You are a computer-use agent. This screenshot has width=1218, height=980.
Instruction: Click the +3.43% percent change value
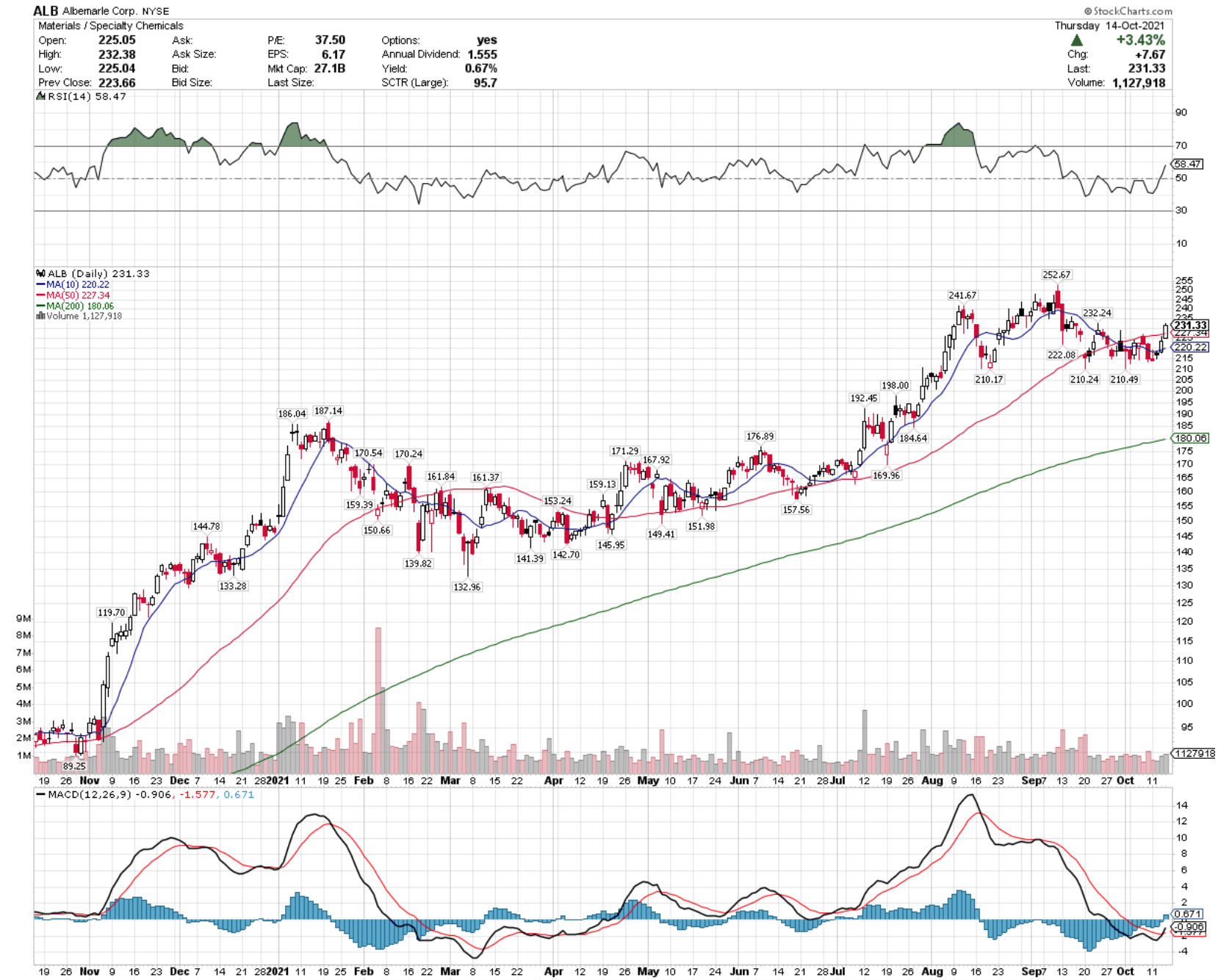[1140, 40]
